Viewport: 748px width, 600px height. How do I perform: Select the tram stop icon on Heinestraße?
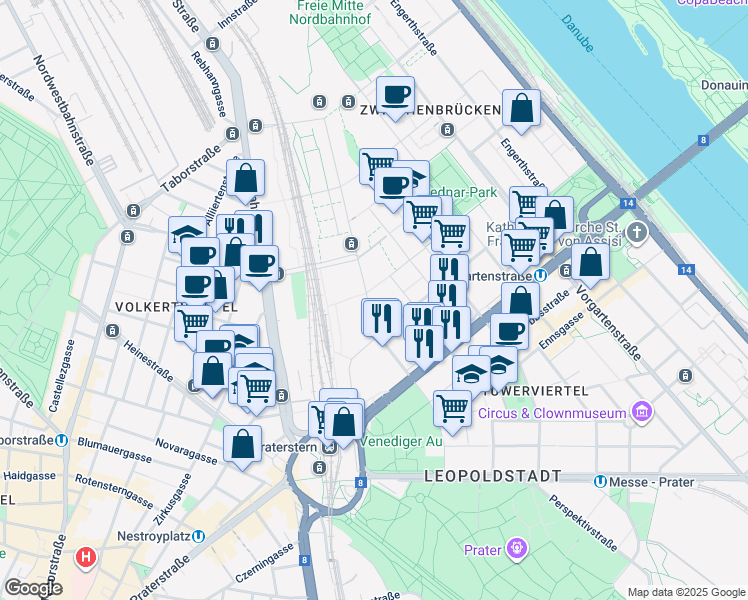point(113,331)
